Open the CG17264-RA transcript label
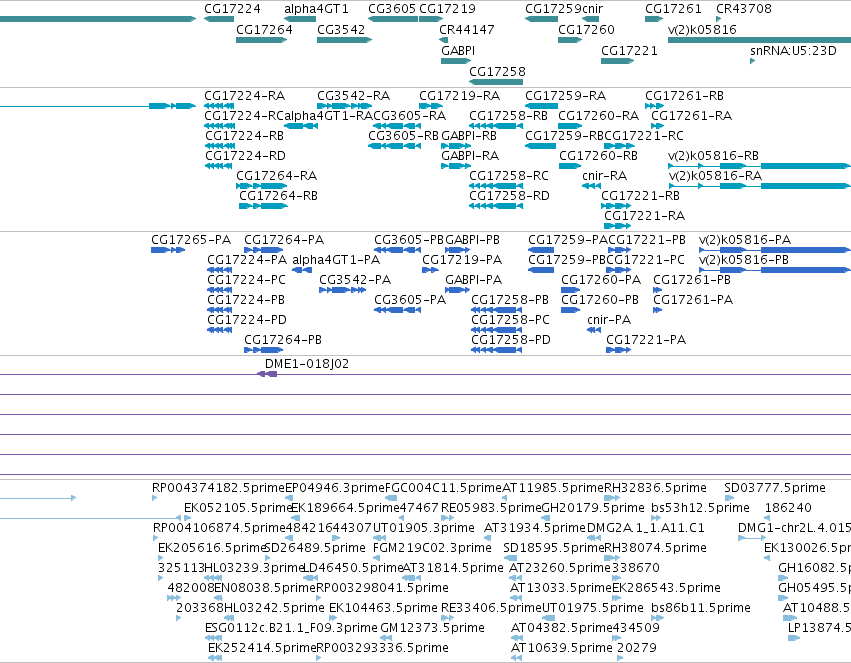 276,176
